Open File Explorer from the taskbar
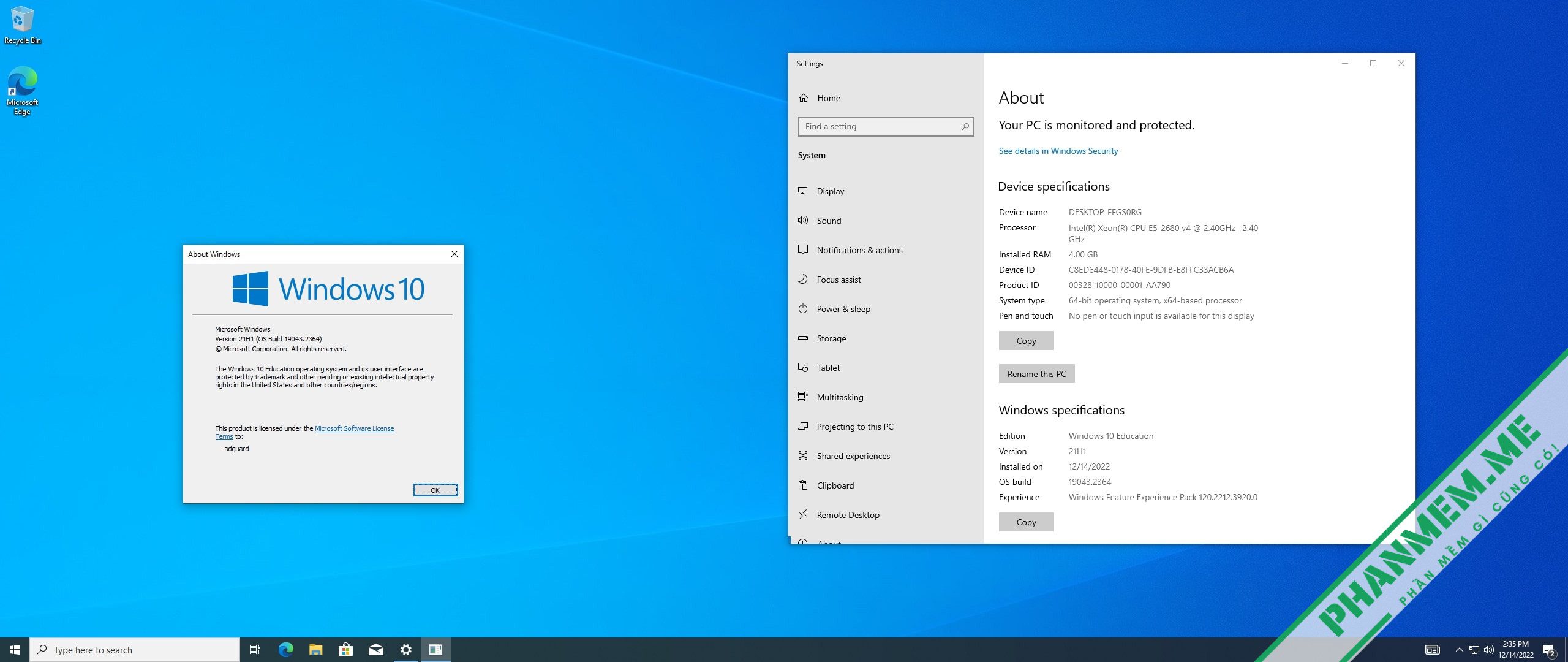1568x662 pixels. pyautogui.click(x=315, y=650)
